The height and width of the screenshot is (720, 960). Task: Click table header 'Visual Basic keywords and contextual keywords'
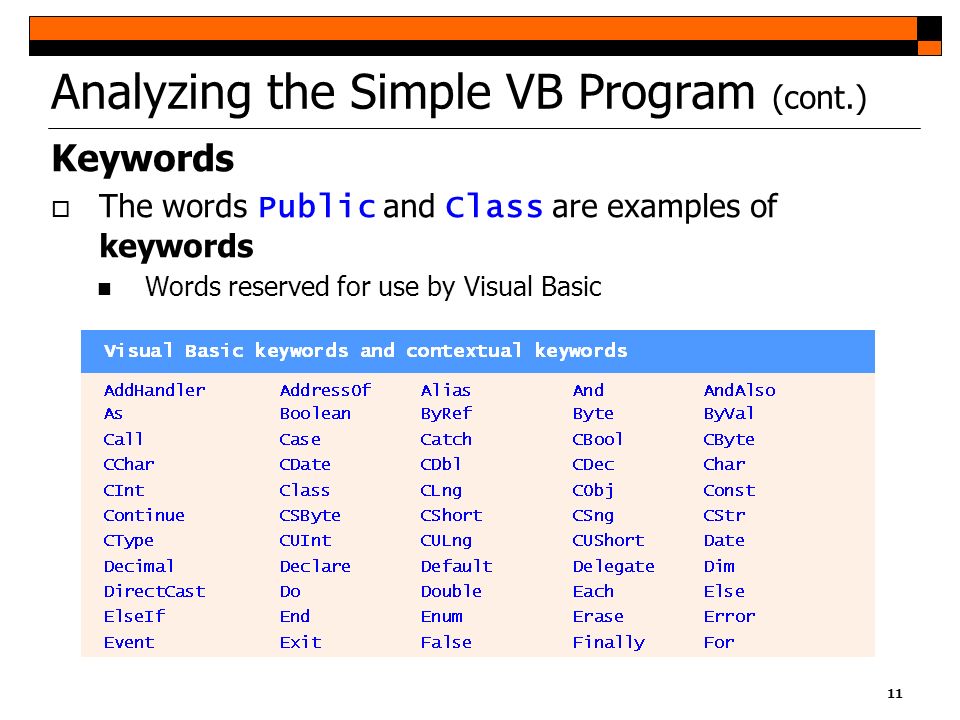click(366, 351)
